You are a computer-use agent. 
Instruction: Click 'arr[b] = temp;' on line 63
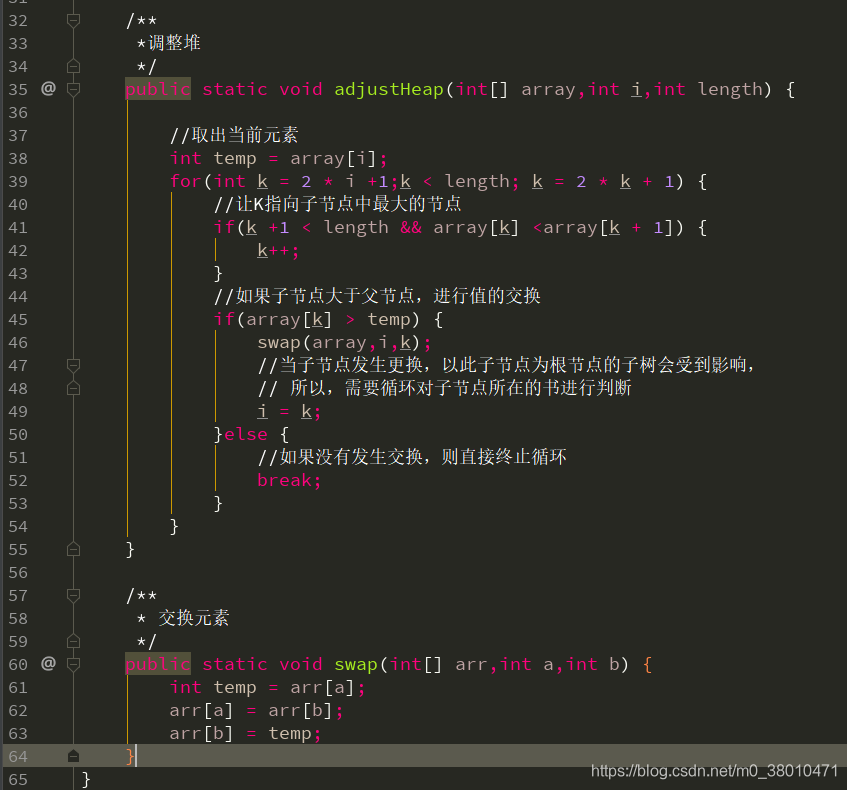click(246, 734)
